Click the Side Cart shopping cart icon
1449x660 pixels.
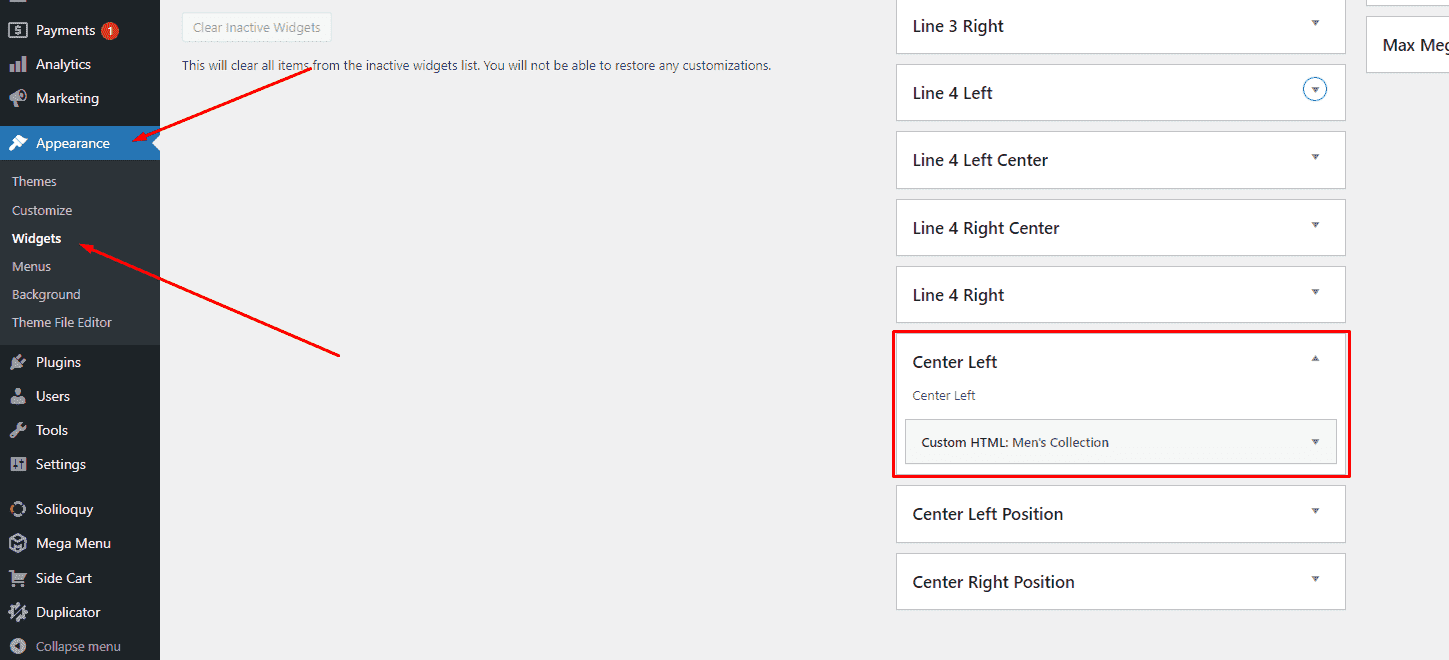[18, 578]
